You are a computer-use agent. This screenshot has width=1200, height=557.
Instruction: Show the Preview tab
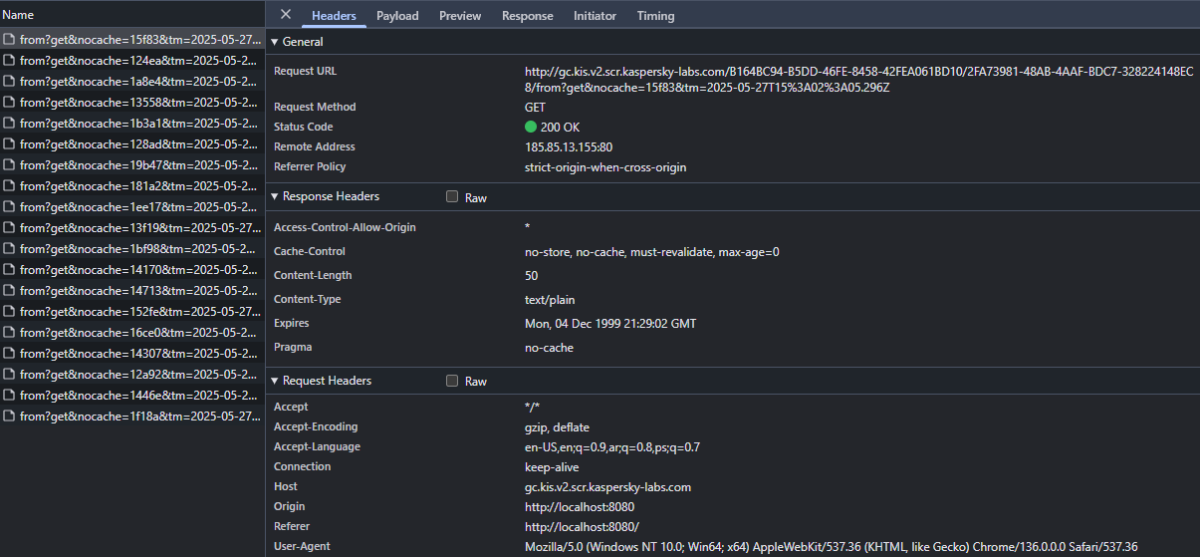[459, 16]
